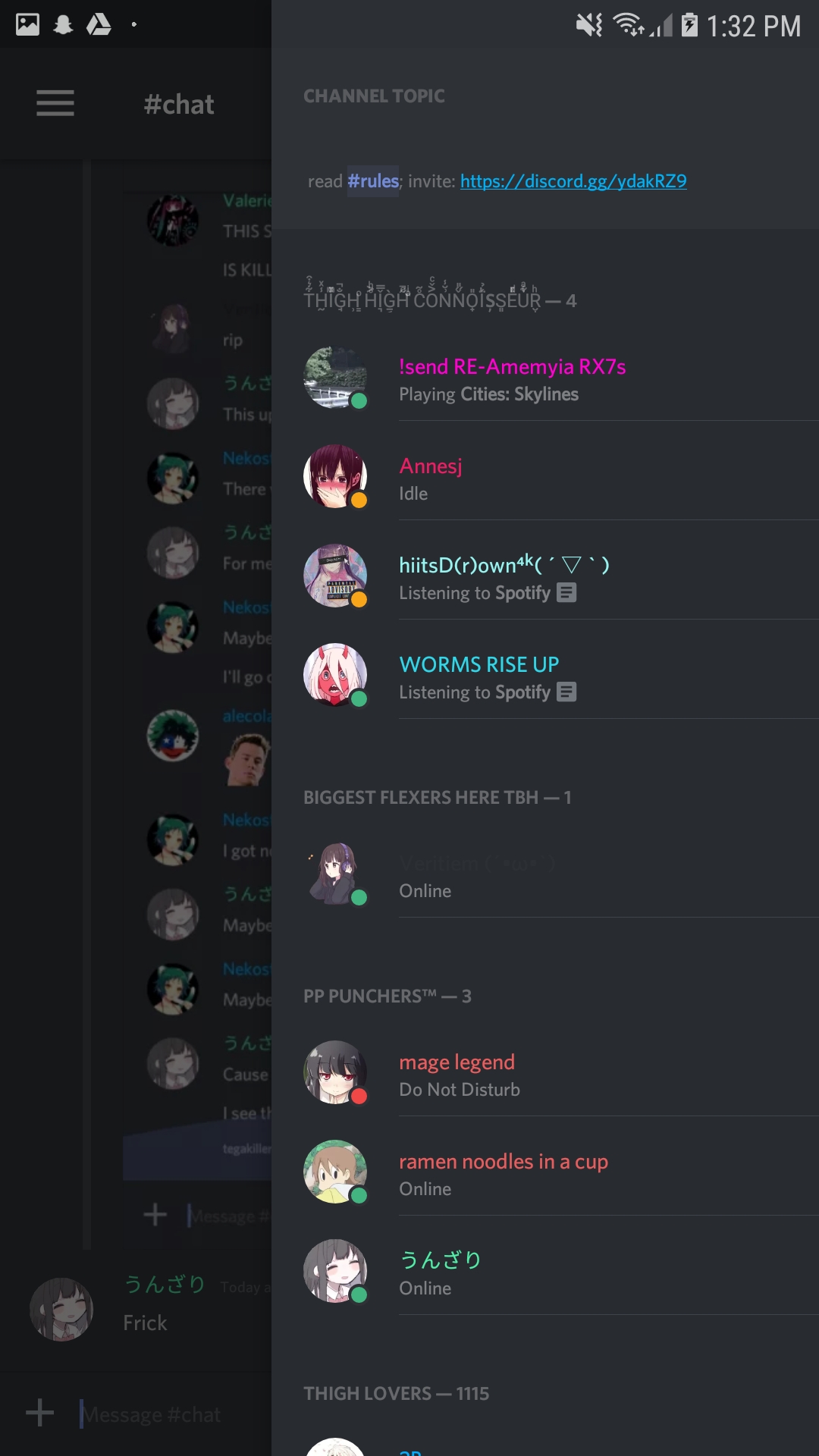The height and width of the screenshot is (1456, 819).
Task: Open the Snapchat notification icon
Action: click(64, 25)
